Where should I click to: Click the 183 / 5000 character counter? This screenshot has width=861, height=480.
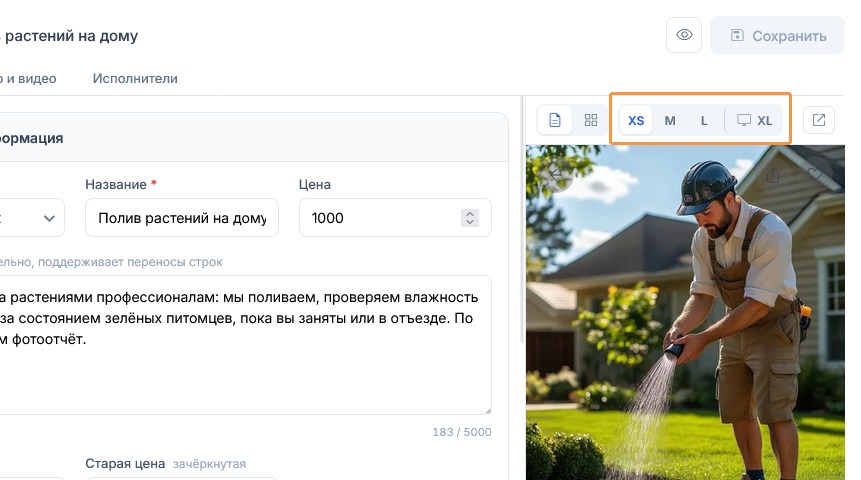[462, 432]
